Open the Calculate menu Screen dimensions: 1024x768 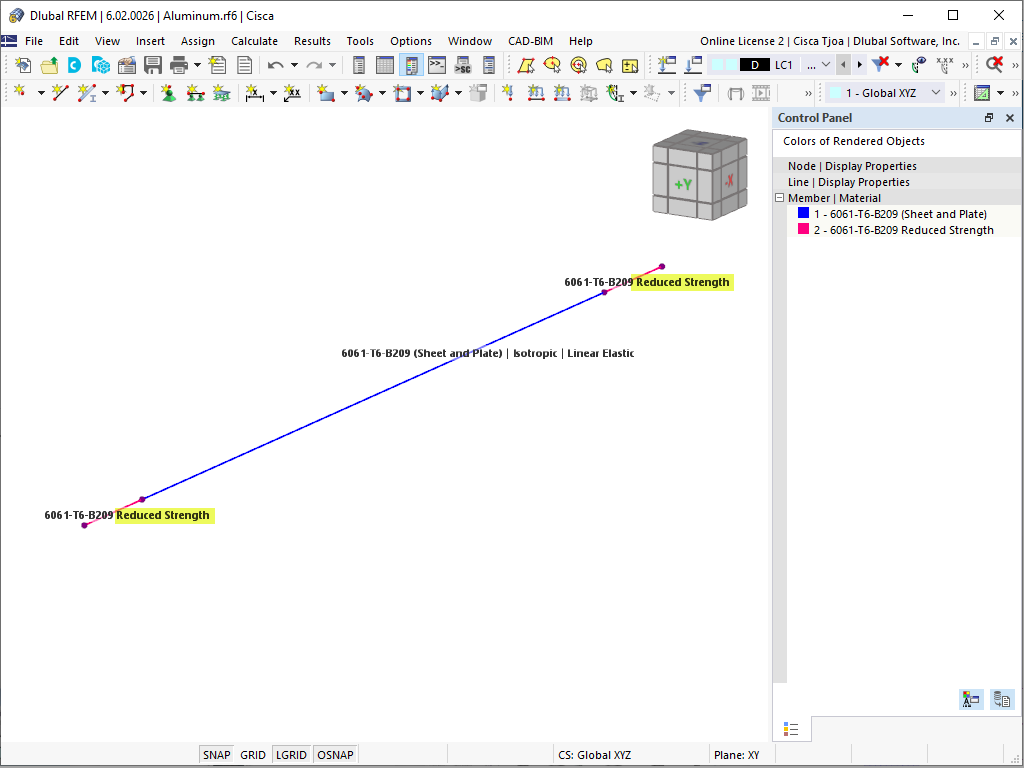point(254,40)
